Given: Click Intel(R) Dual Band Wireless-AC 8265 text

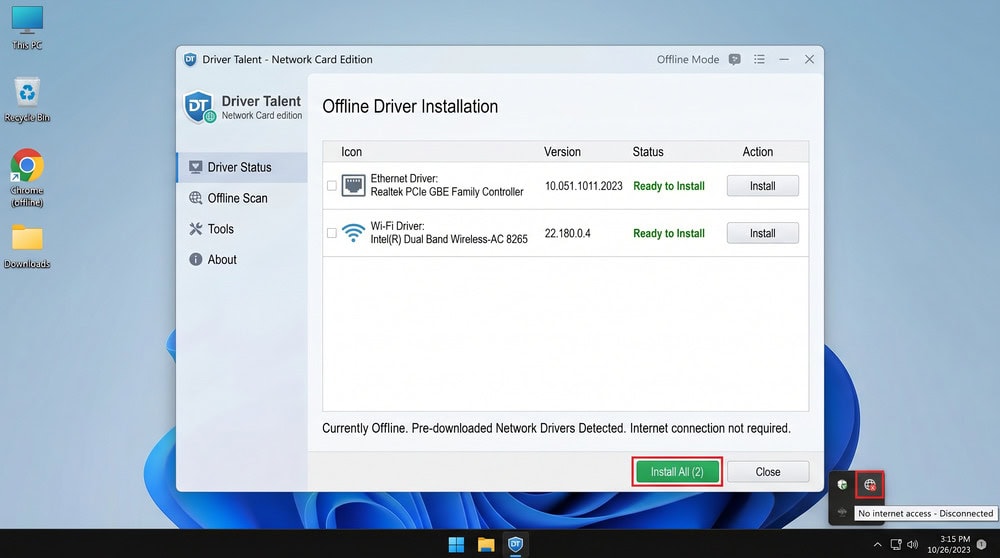Looking at the screenshot, I should (449, 239).
